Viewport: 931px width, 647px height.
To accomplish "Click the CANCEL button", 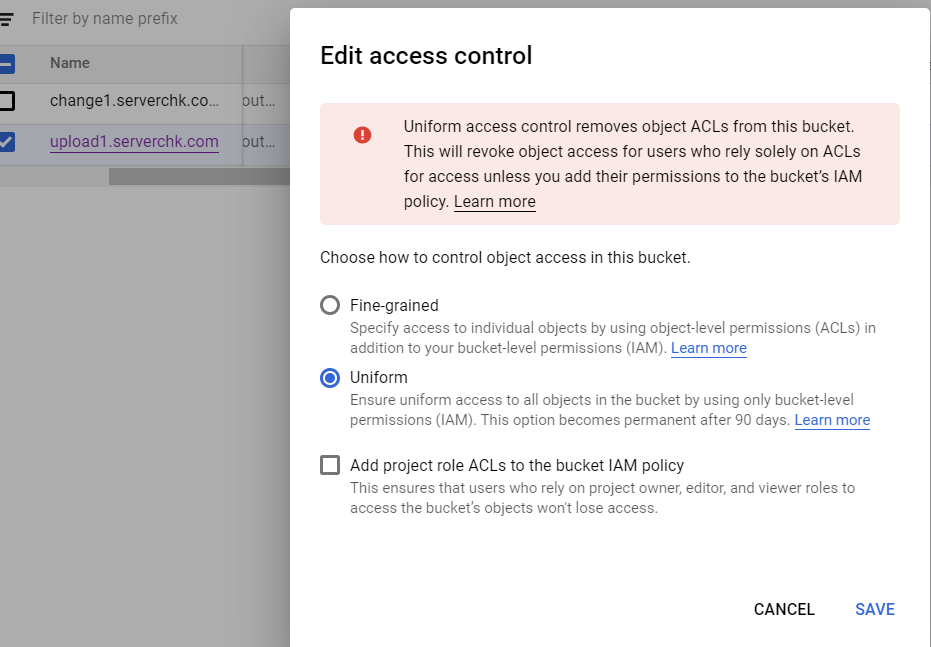I will (784, 610).
